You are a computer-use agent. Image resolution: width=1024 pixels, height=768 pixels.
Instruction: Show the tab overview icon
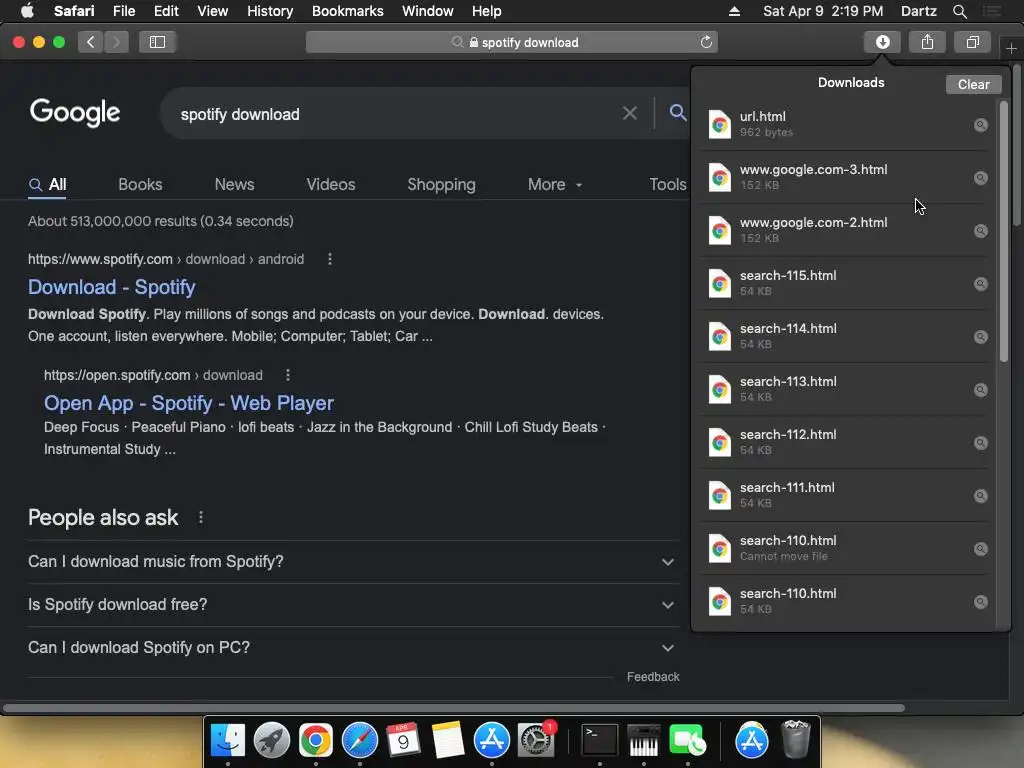[972, 42]
